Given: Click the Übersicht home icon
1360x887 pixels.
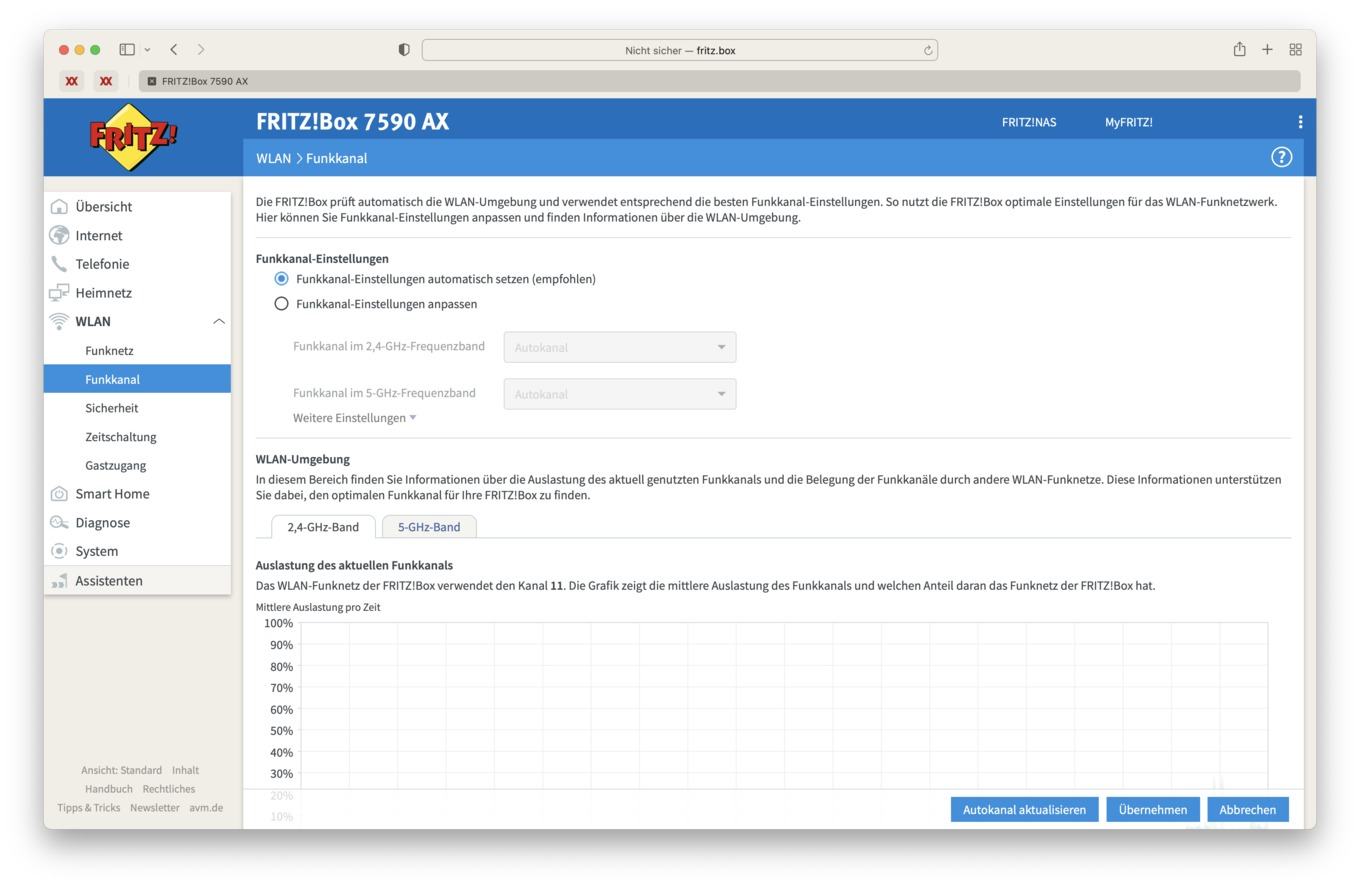Looking at the screenshot, I should click(59, 207).
